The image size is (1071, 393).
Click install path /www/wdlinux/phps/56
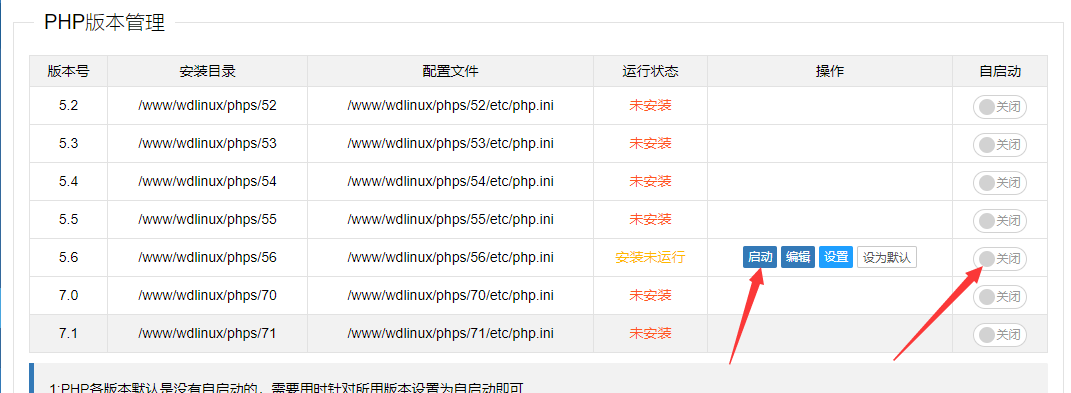click(208, 258)
